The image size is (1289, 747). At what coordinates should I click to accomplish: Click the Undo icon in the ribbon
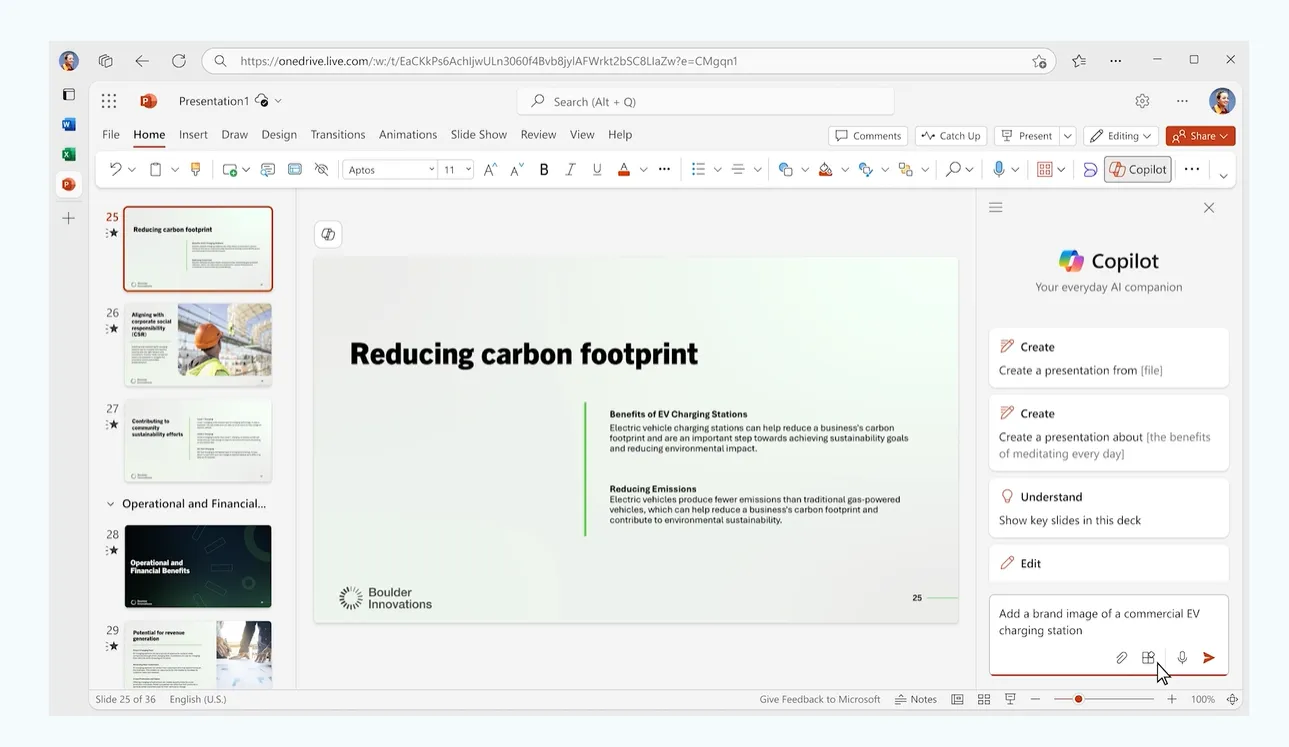116,170
